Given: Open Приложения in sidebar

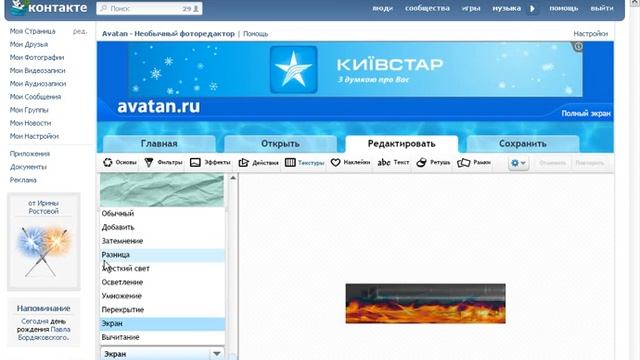Looking at the screenshot, I should point(30,154).
